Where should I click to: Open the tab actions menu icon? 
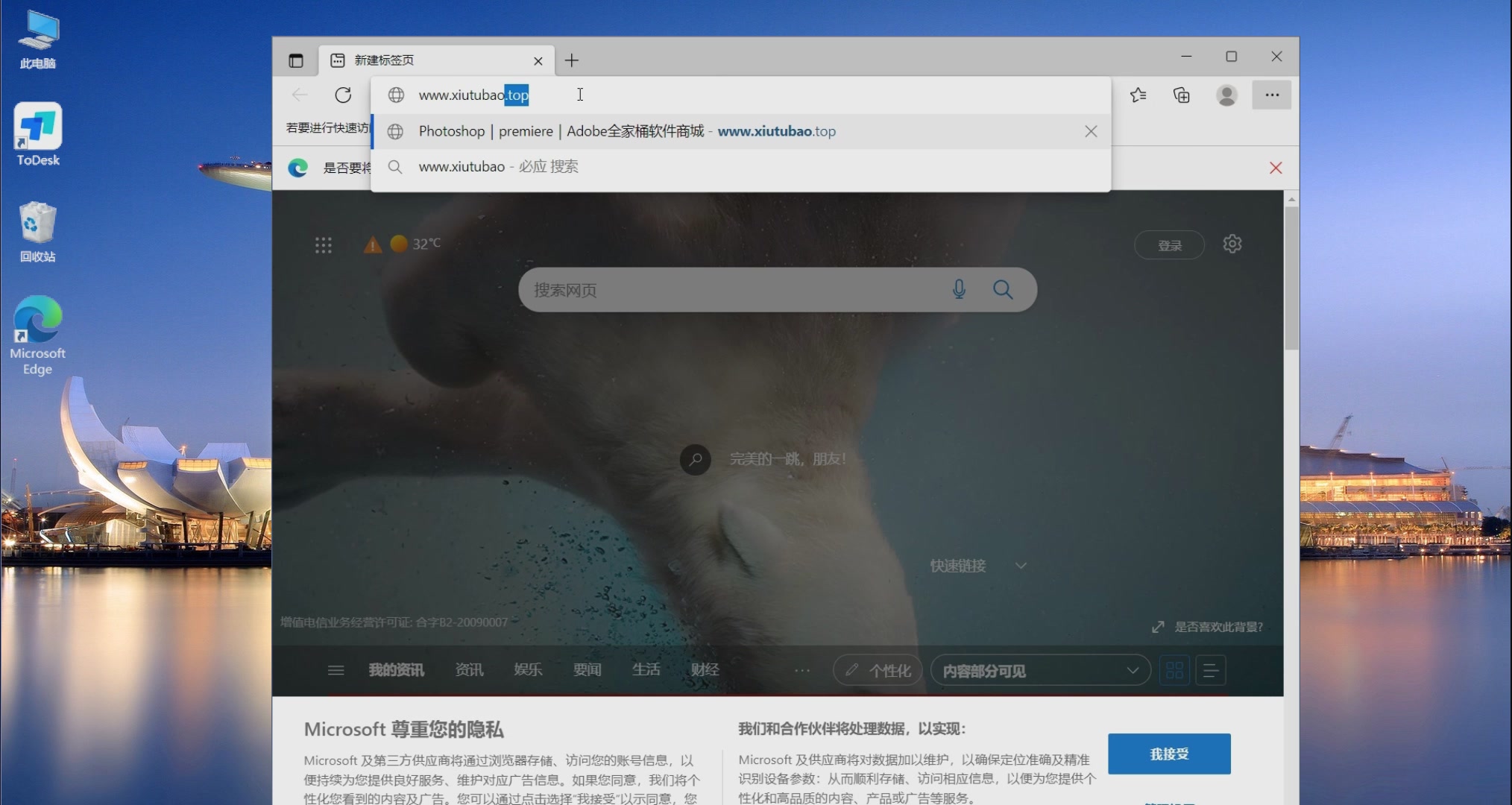coord(296,60)
